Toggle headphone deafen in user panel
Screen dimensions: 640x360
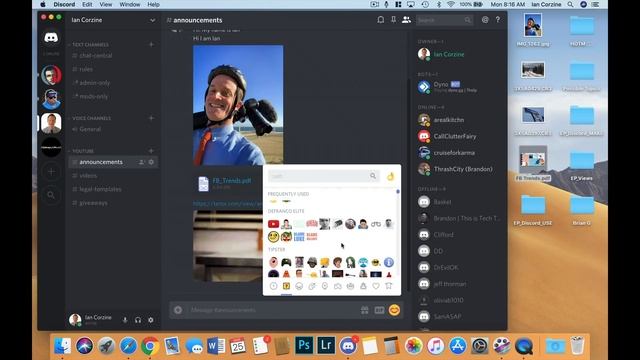pos(138,320)
